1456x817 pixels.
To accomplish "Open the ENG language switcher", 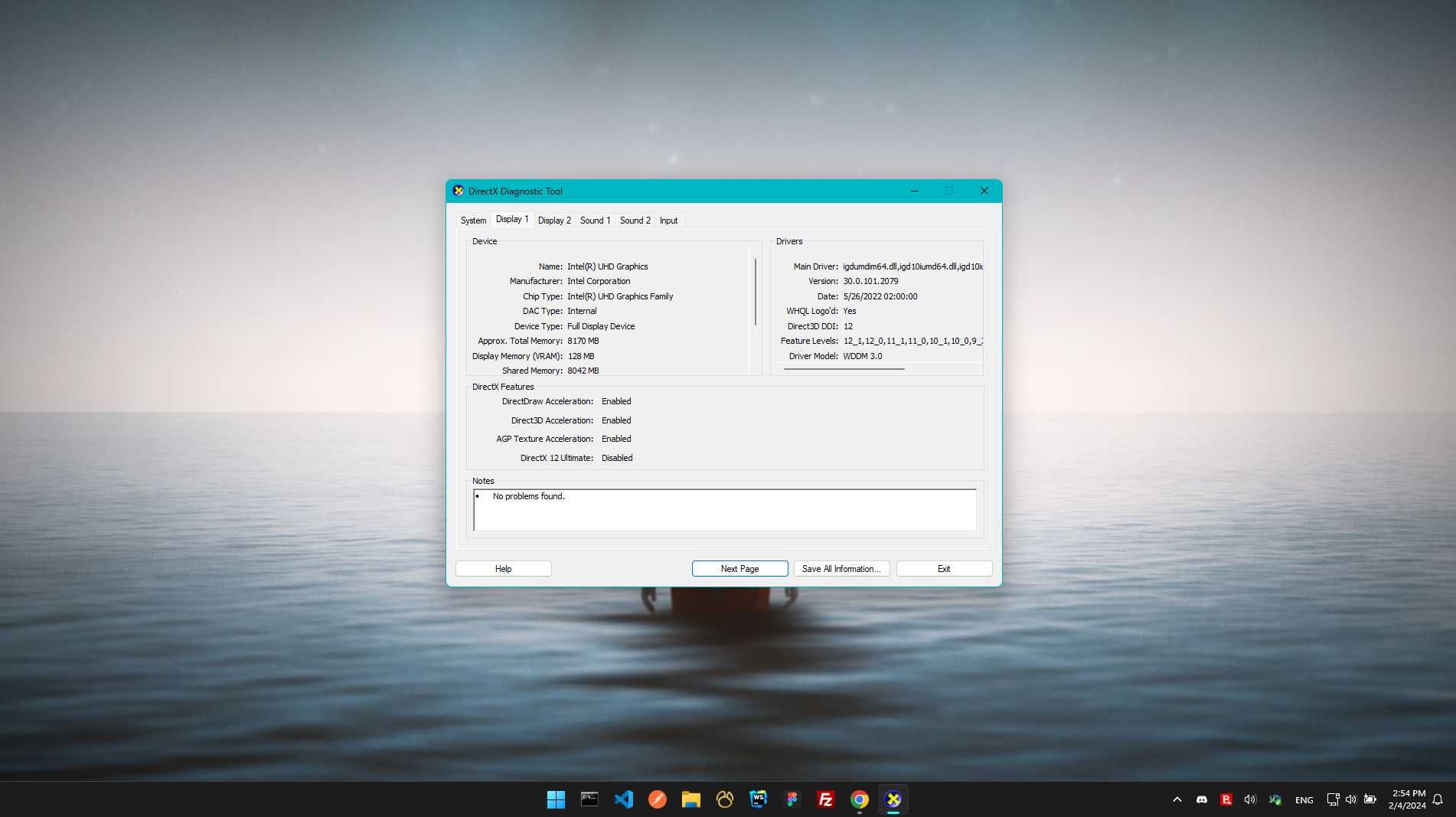I will click(1304, 800).
